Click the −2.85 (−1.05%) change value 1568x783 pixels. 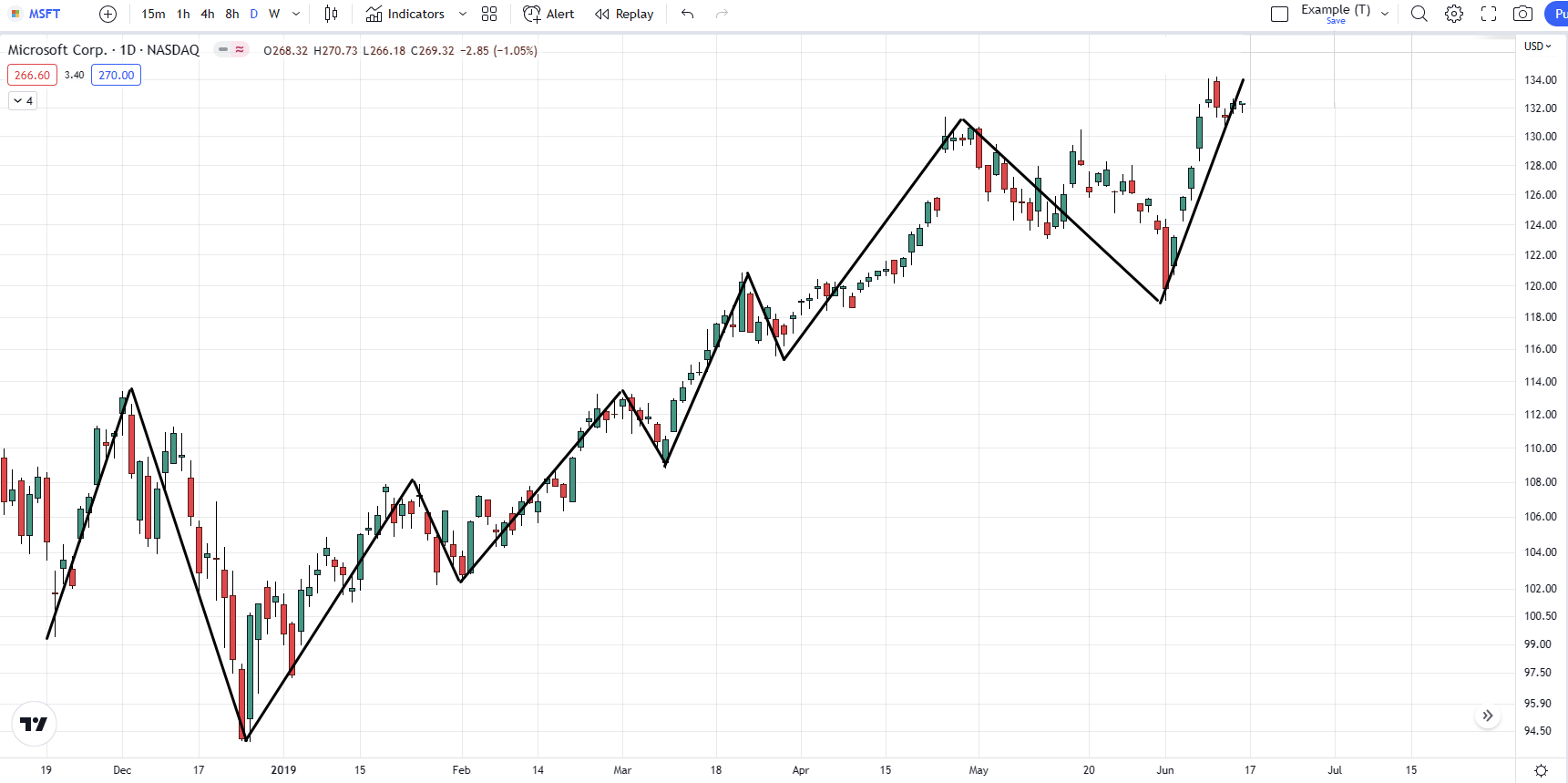pos(498,51)
